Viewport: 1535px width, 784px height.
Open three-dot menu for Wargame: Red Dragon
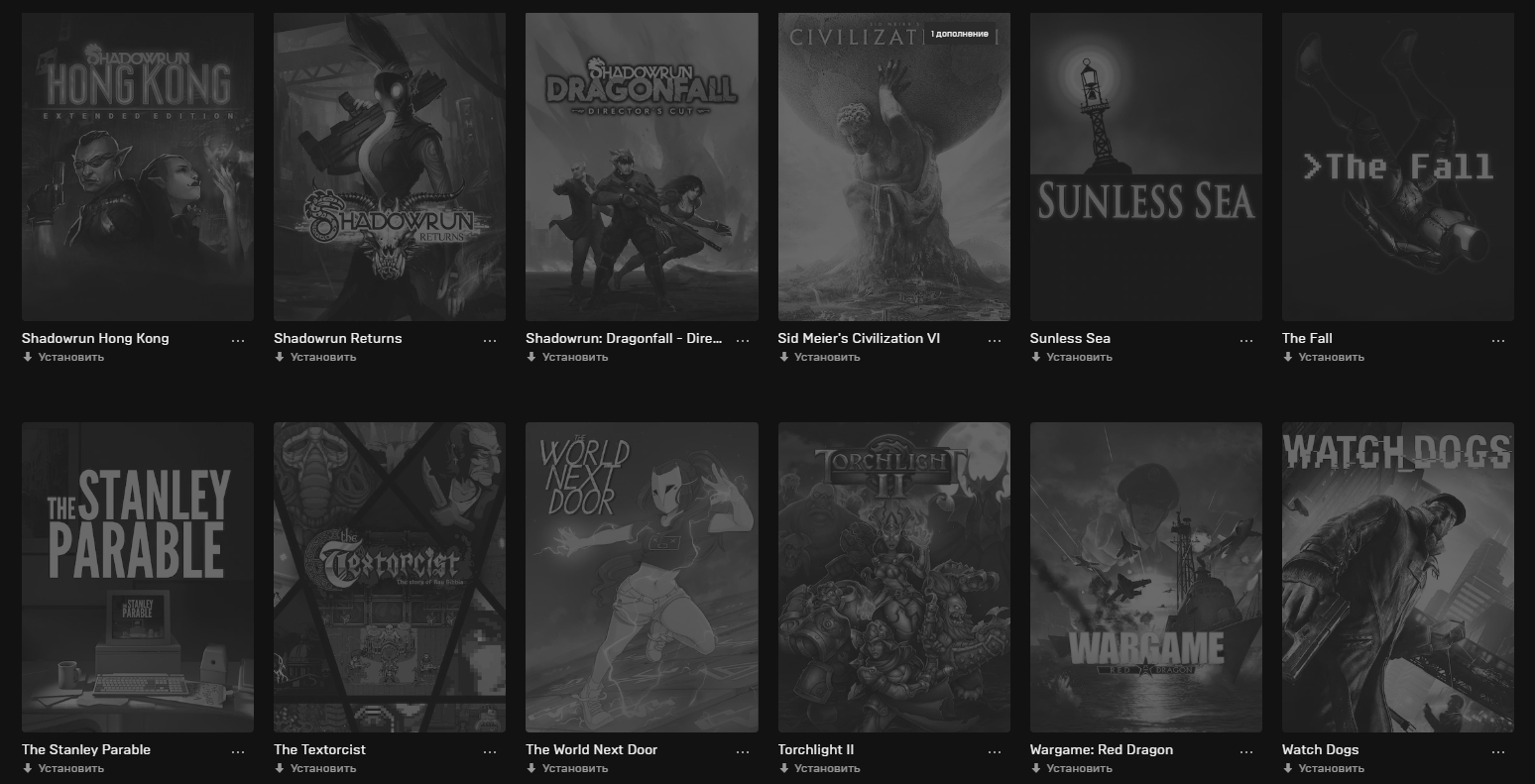tap(1246, 751)
